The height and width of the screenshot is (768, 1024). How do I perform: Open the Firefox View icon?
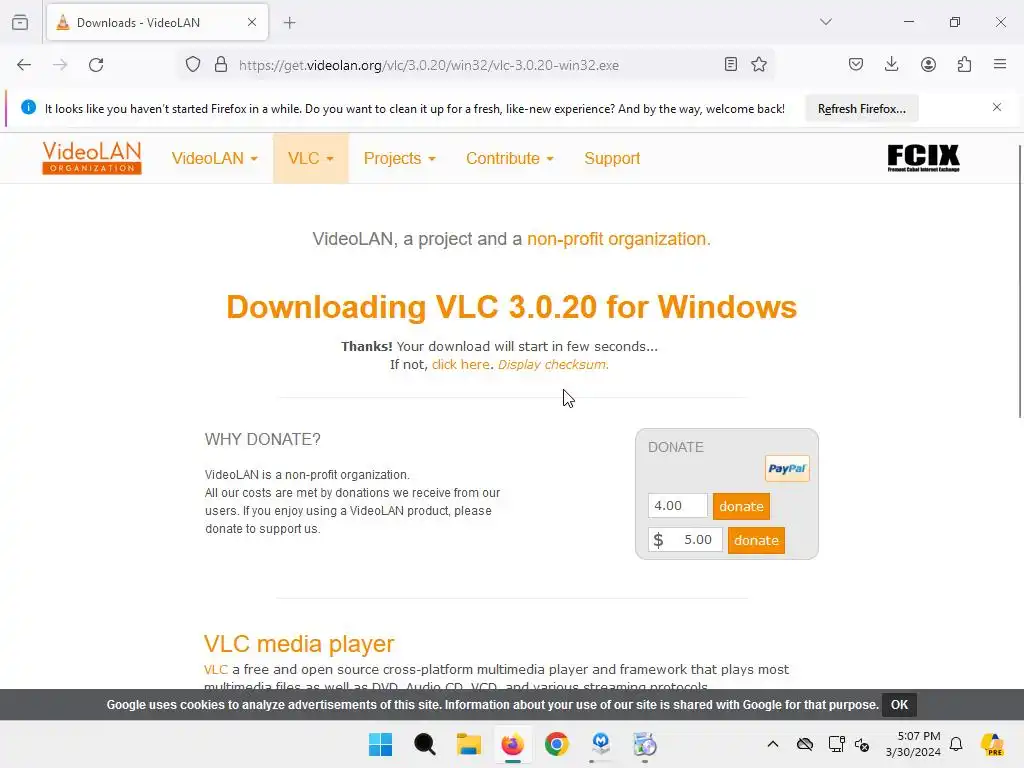coord(20,22)
